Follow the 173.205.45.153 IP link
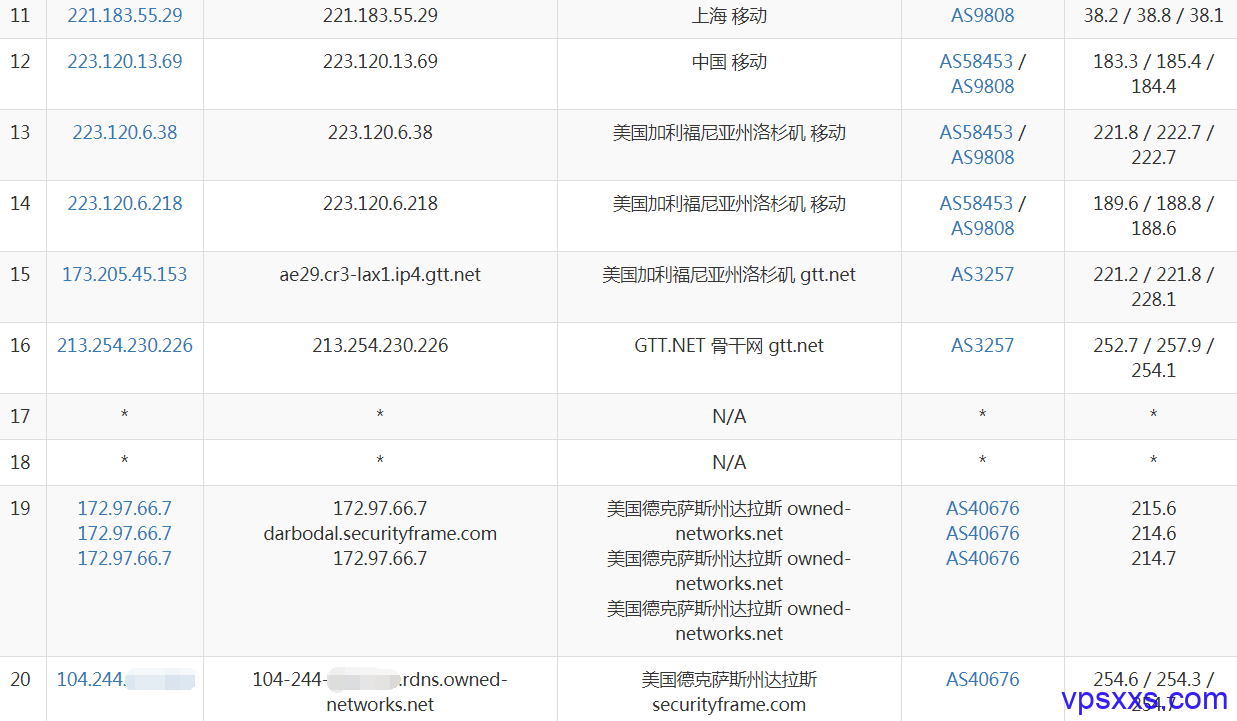 125,274
